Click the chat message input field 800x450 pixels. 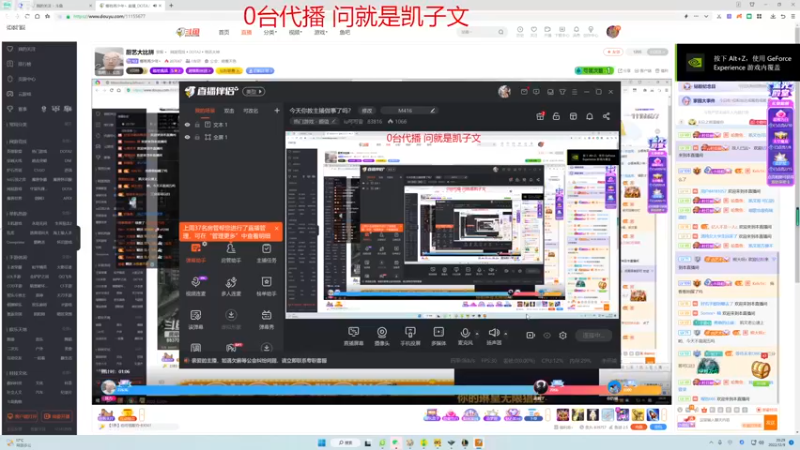point(730,421)
